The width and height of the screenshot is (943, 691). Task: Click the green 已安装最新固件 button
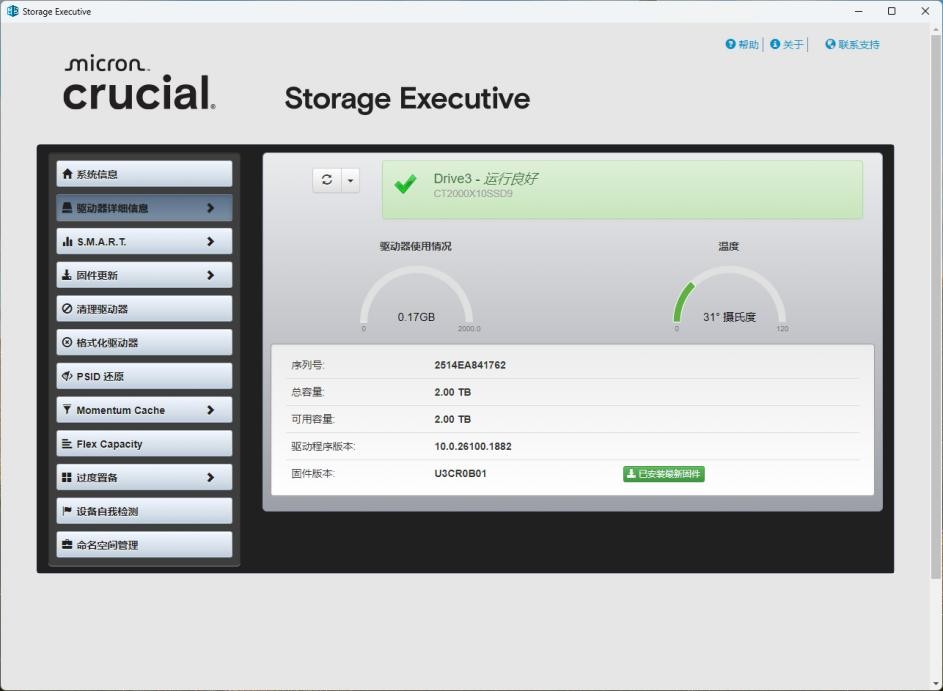(x=663, y=474)
